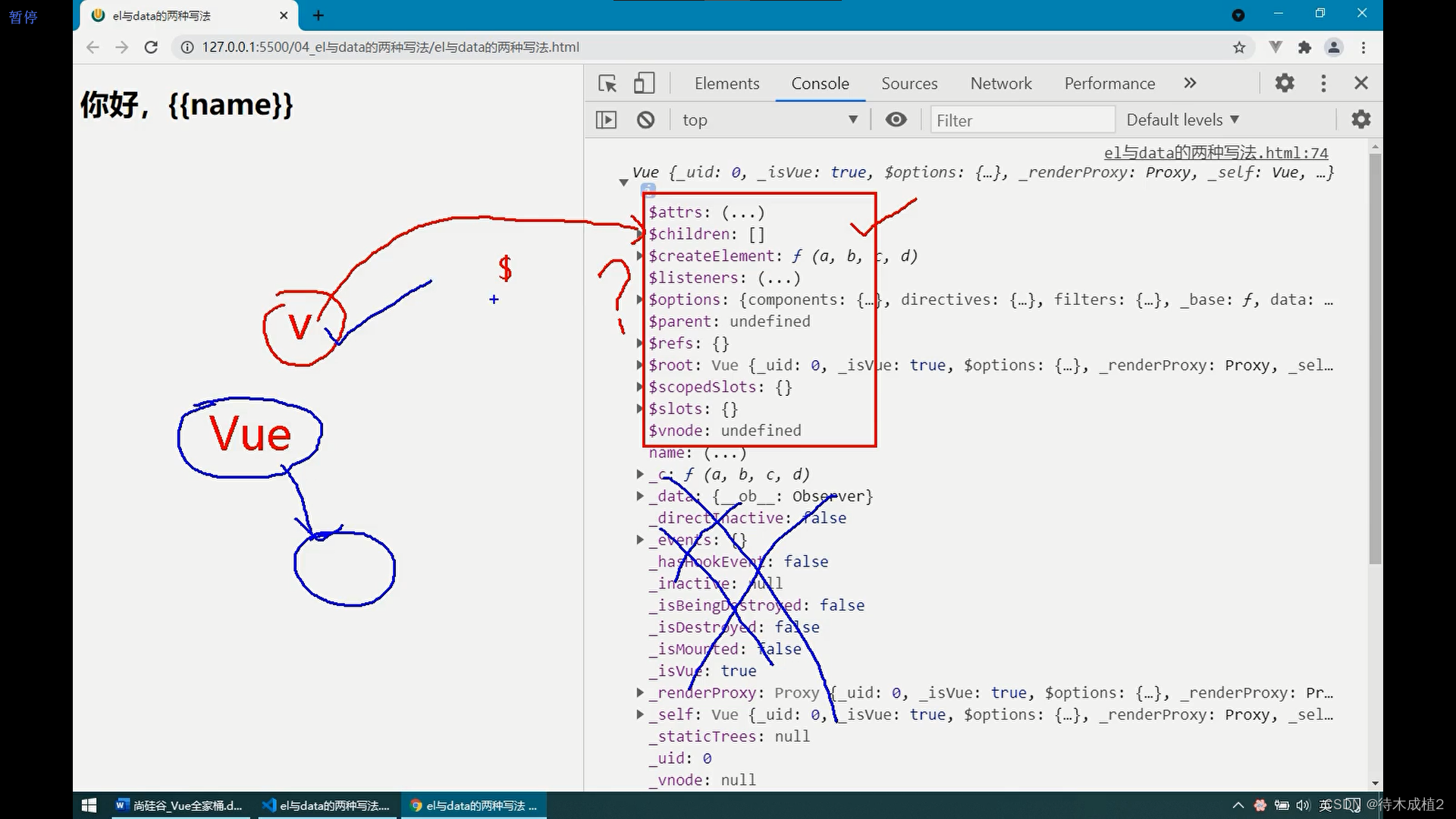The image size is (1456, 819).
Task: Show hidden tray icons chevron
Action: pos(1238,805)
